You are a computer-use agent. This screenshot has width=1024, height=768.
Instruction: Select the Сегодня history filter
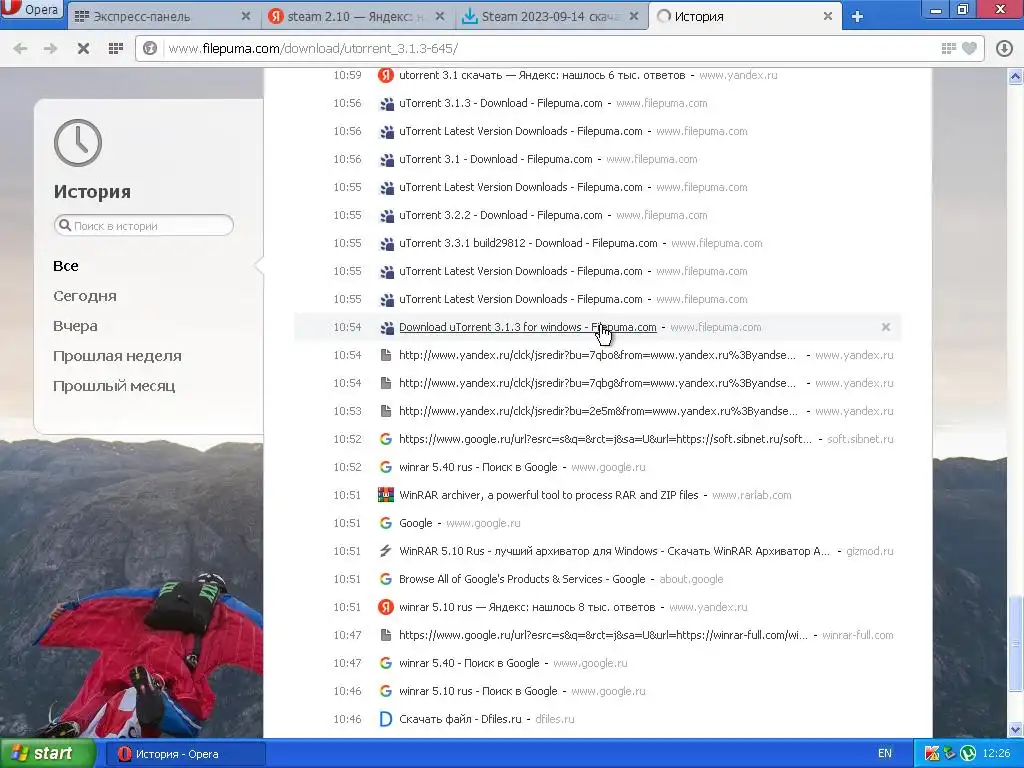pos(85,296)
